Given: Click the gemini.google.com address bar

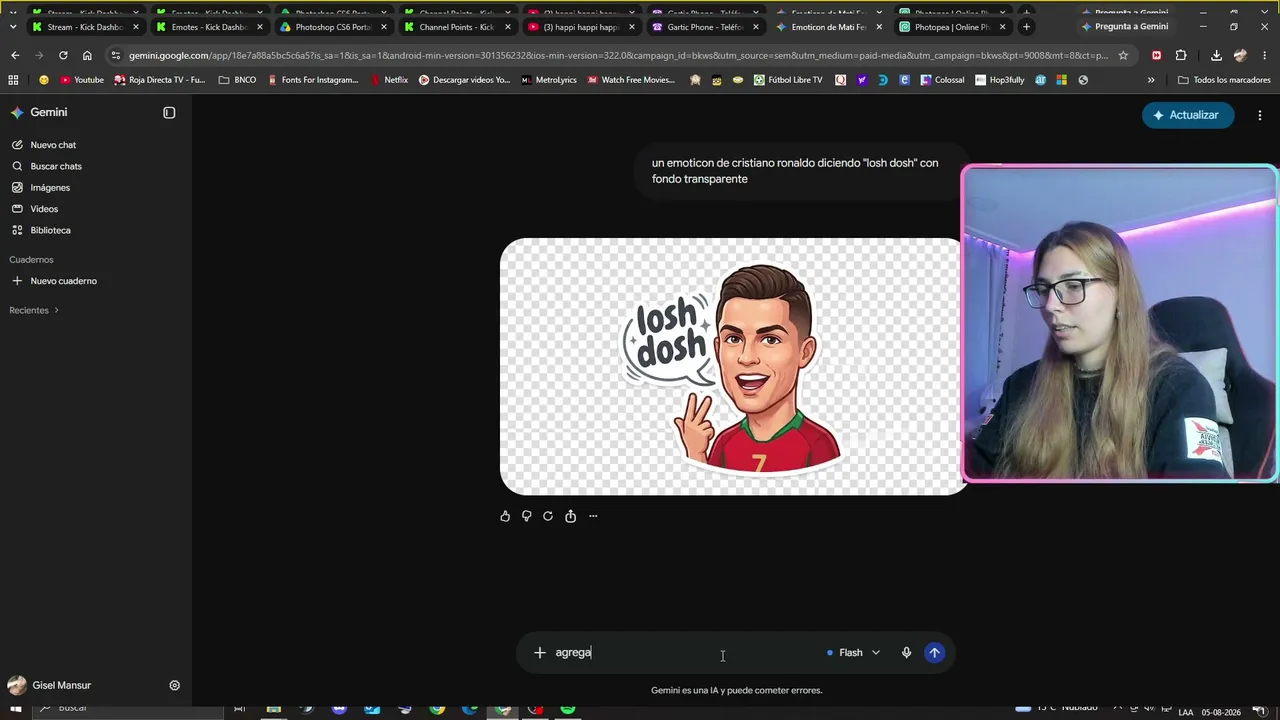Looking at the screenshot, I should (618, 56).
